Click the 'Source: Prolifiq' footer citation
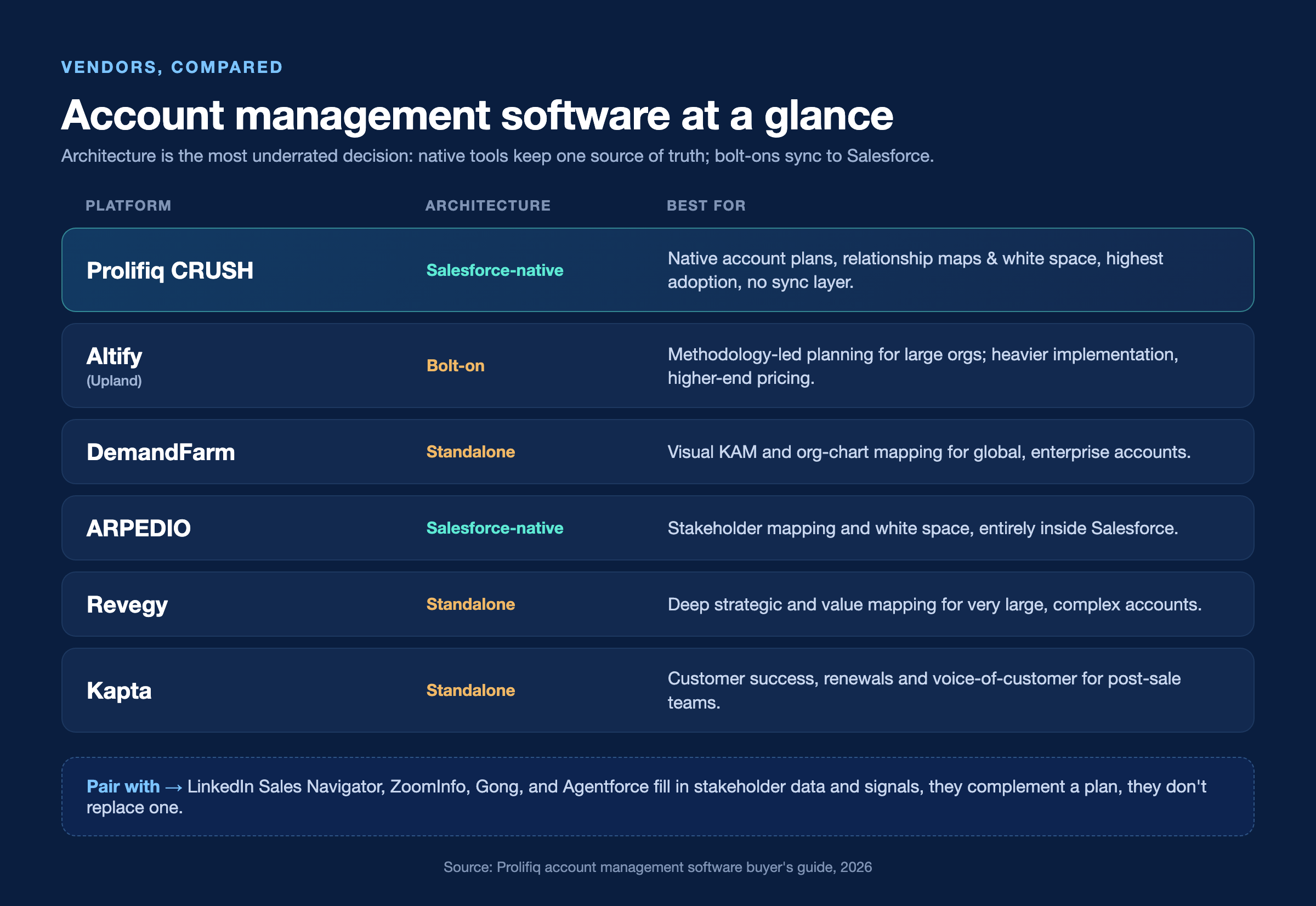Viewport: 1316px width, 906px height. pyautogui.click(x=657, y=868)
